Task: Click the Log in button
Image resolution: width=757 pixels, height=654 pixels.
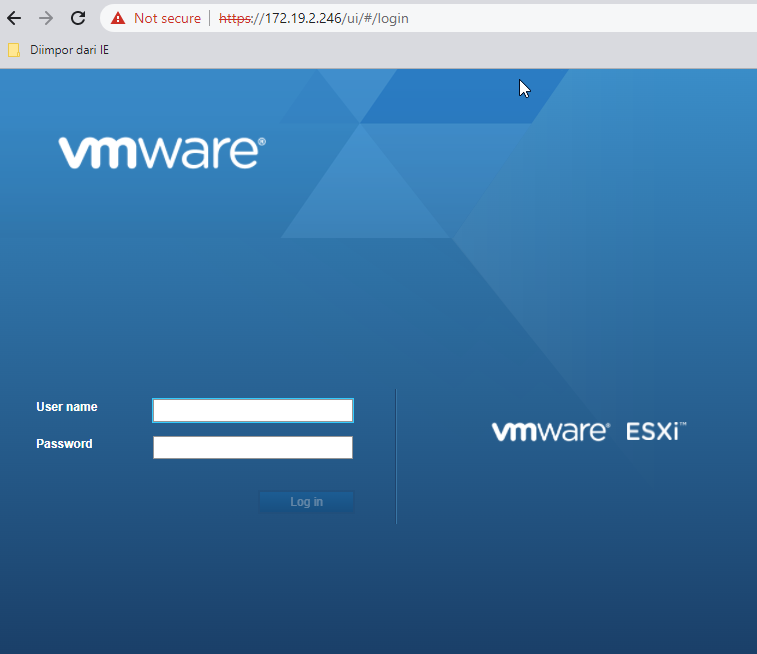Action: (306, 501)
